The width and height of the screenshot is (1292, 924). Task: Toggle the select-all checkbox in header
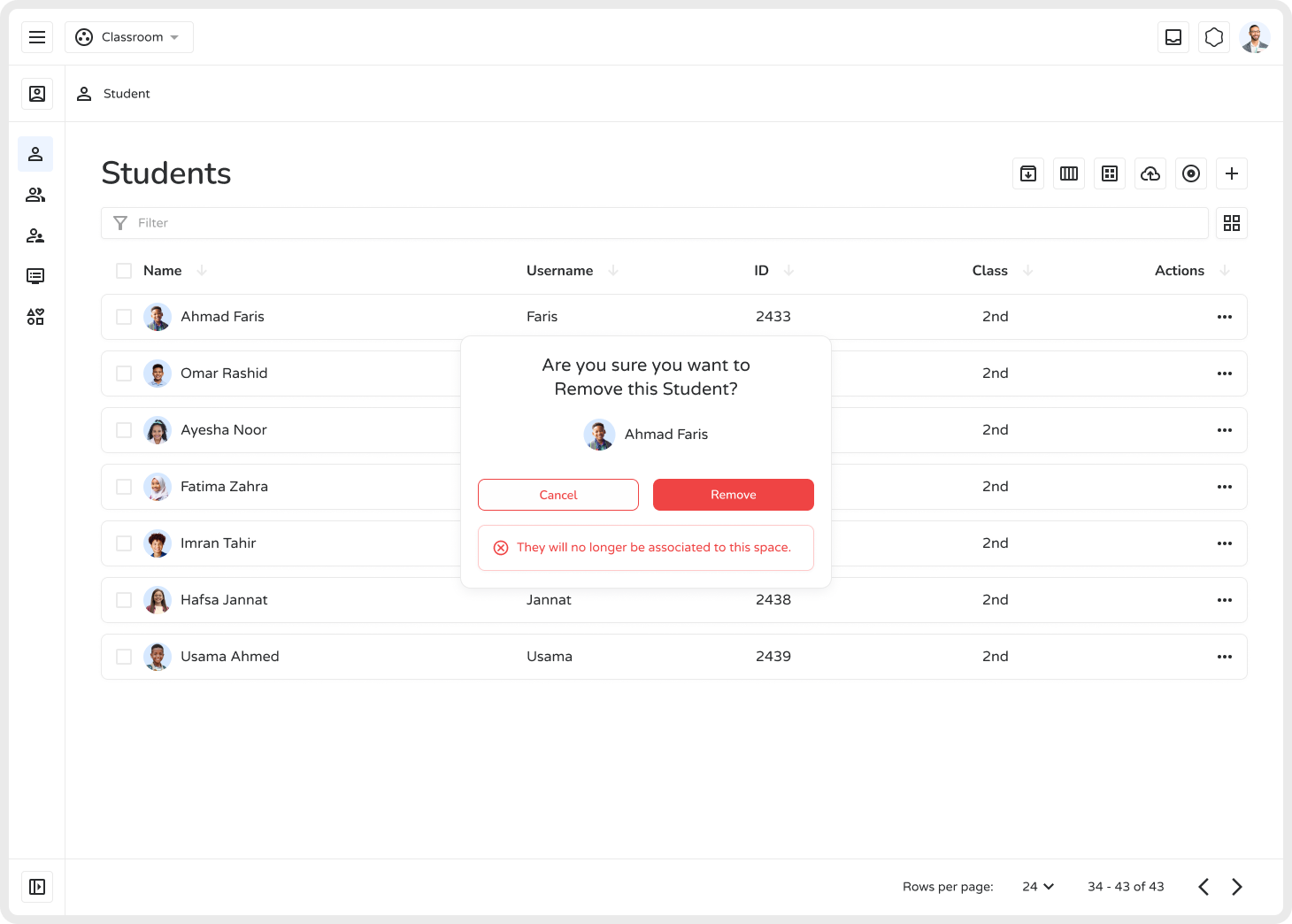click(124, 271)
